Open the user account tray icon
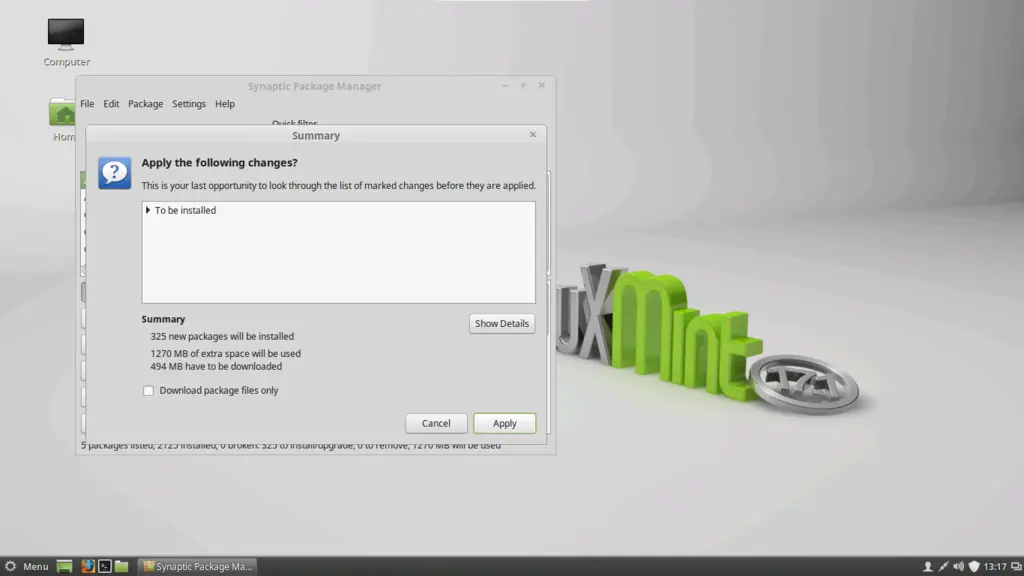Image resolution: width=1024 pixels, height=576 pixels. click(927, 566)
